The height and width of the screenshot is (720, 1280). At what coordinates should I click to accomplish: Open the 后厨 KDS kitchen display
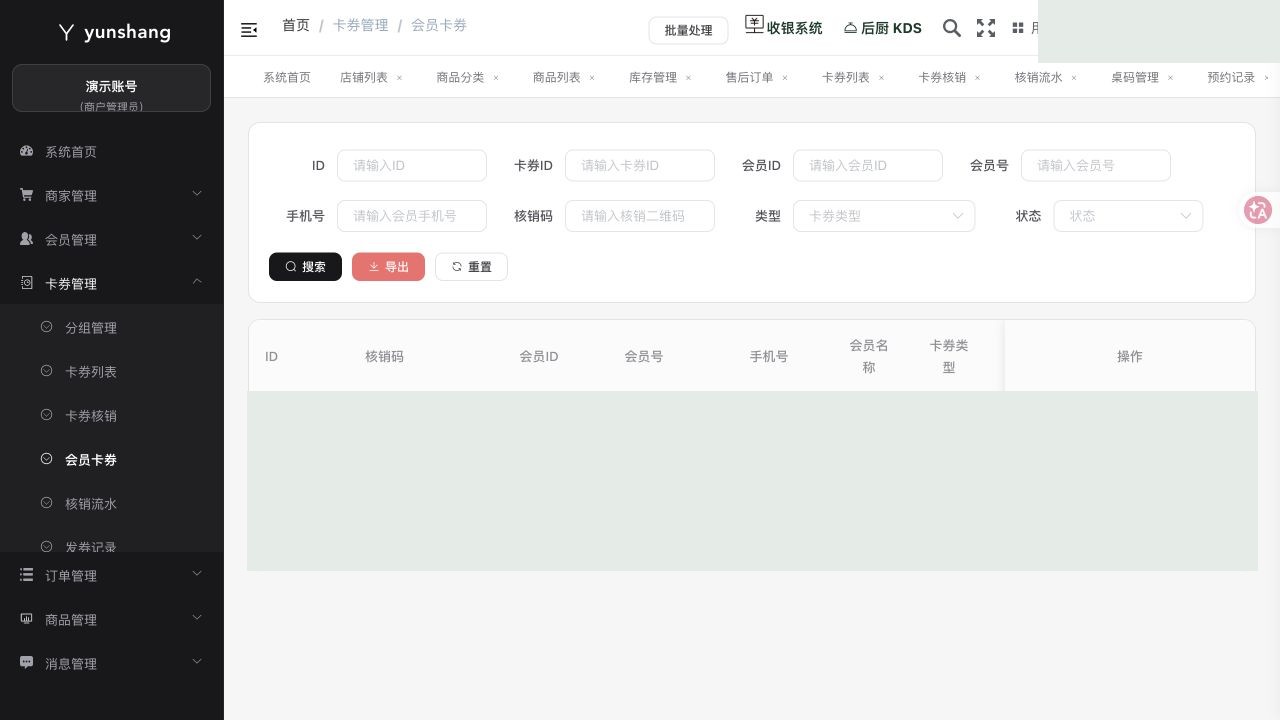click(882, 28)
